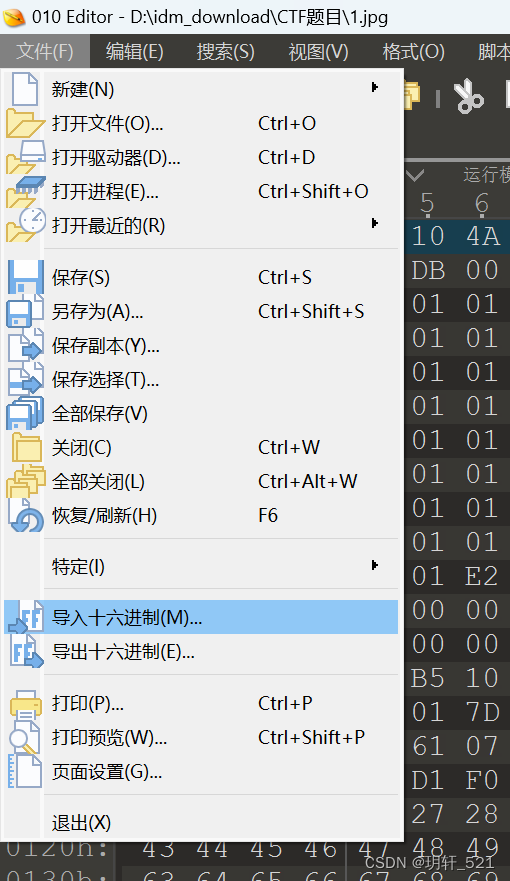Image resolution: width=510 pixels, height=881 pixels.
Task: Open the 搜索(S) menu
Action: [225, 52]
